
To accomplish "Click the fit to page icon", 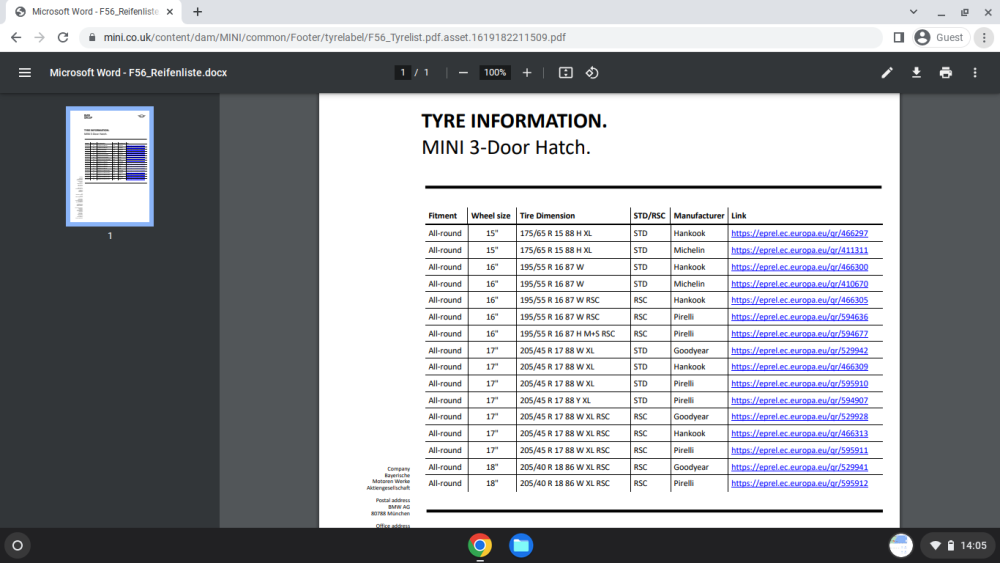I will [566, 73].
